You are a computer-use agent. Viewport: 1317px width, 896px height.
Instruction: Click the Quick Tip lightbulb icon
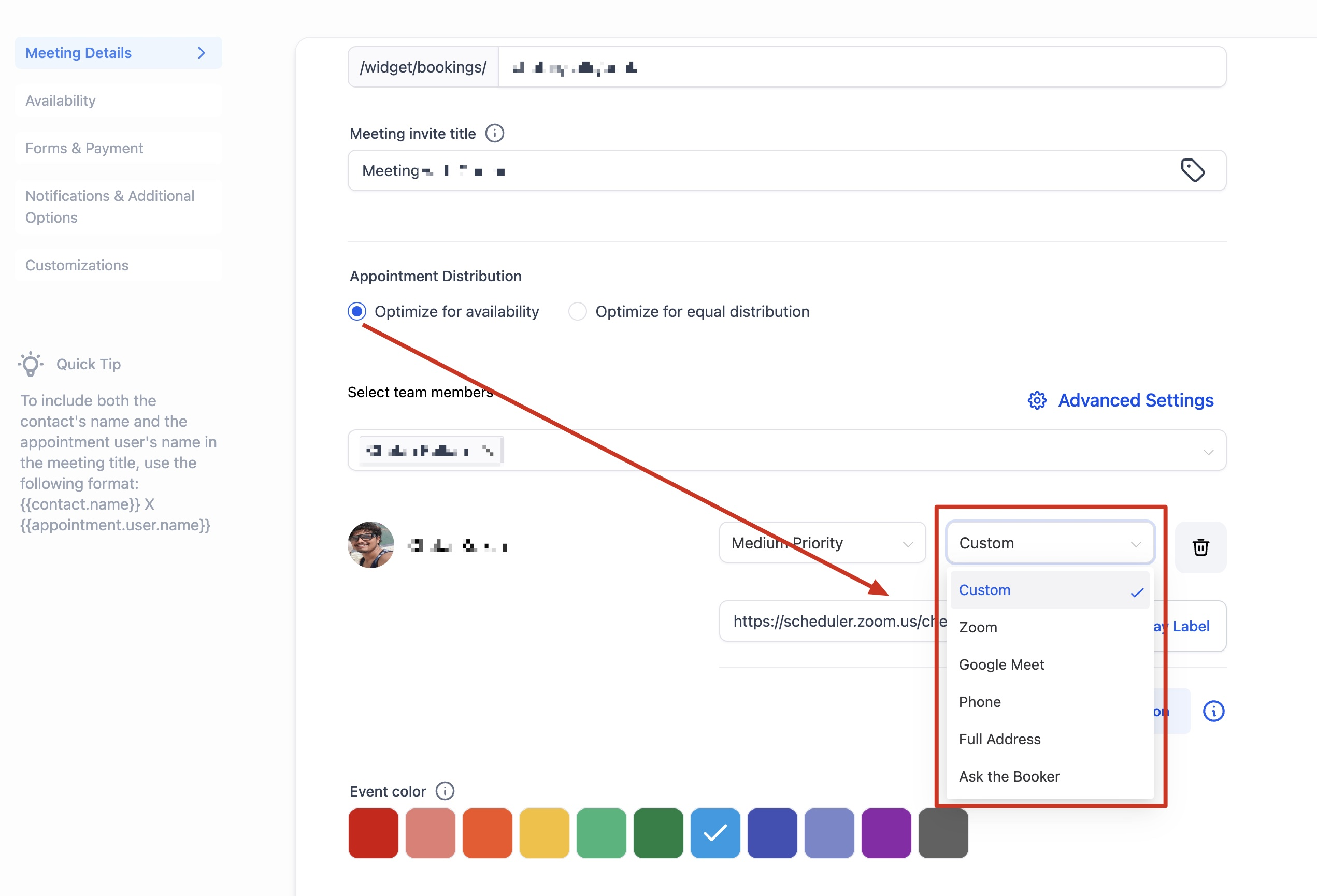click(x=31, y=364)
